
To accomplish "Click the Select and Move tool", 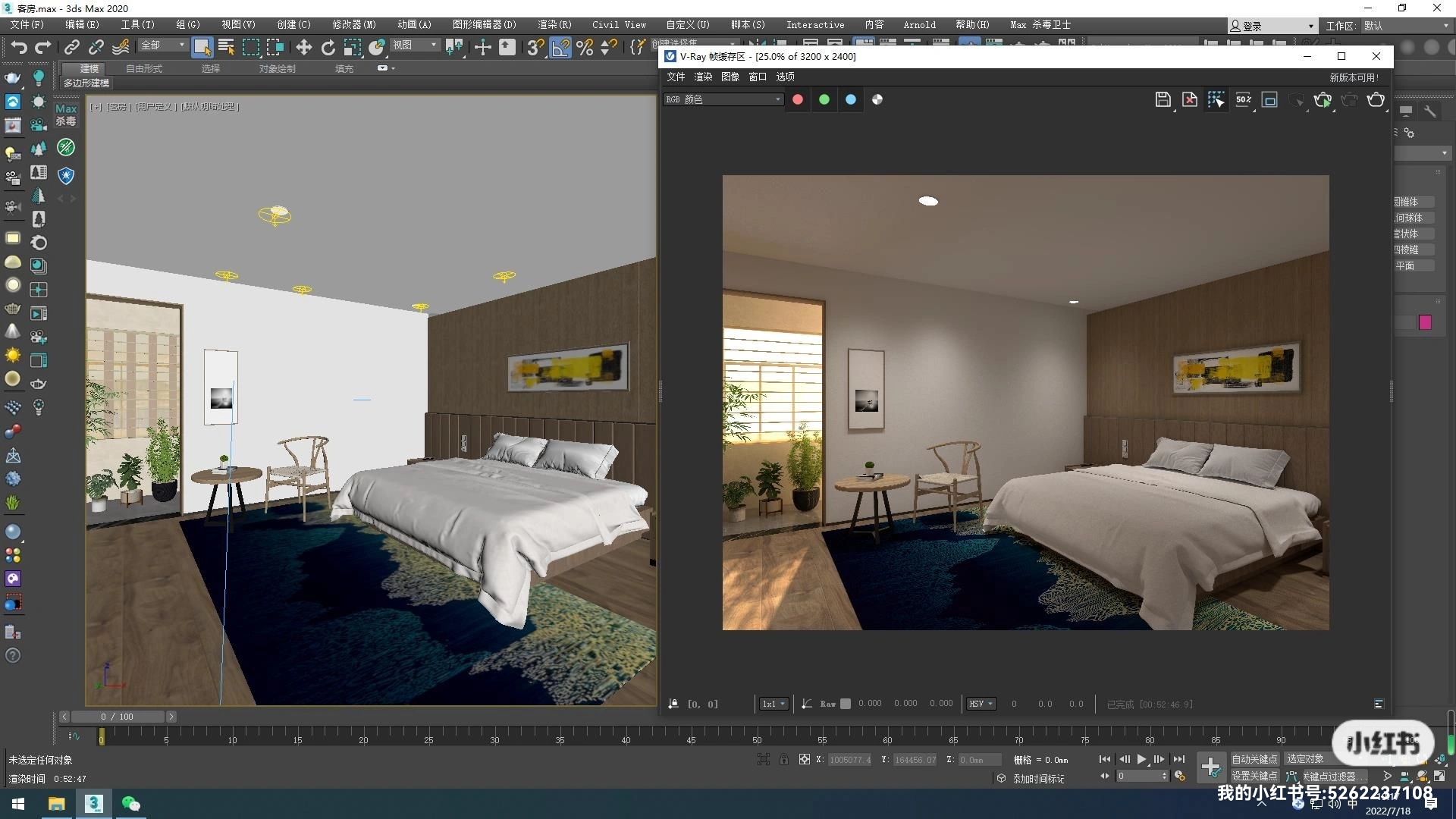I will (303, 48).
